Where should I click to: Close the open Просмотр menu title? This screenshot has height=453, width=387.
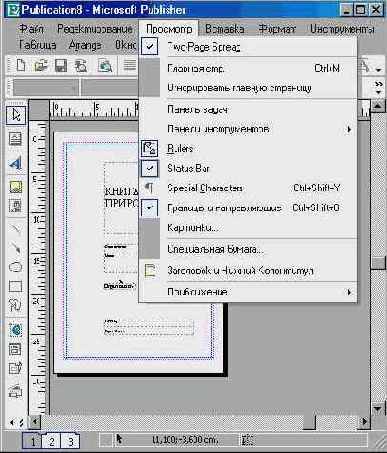169,29
